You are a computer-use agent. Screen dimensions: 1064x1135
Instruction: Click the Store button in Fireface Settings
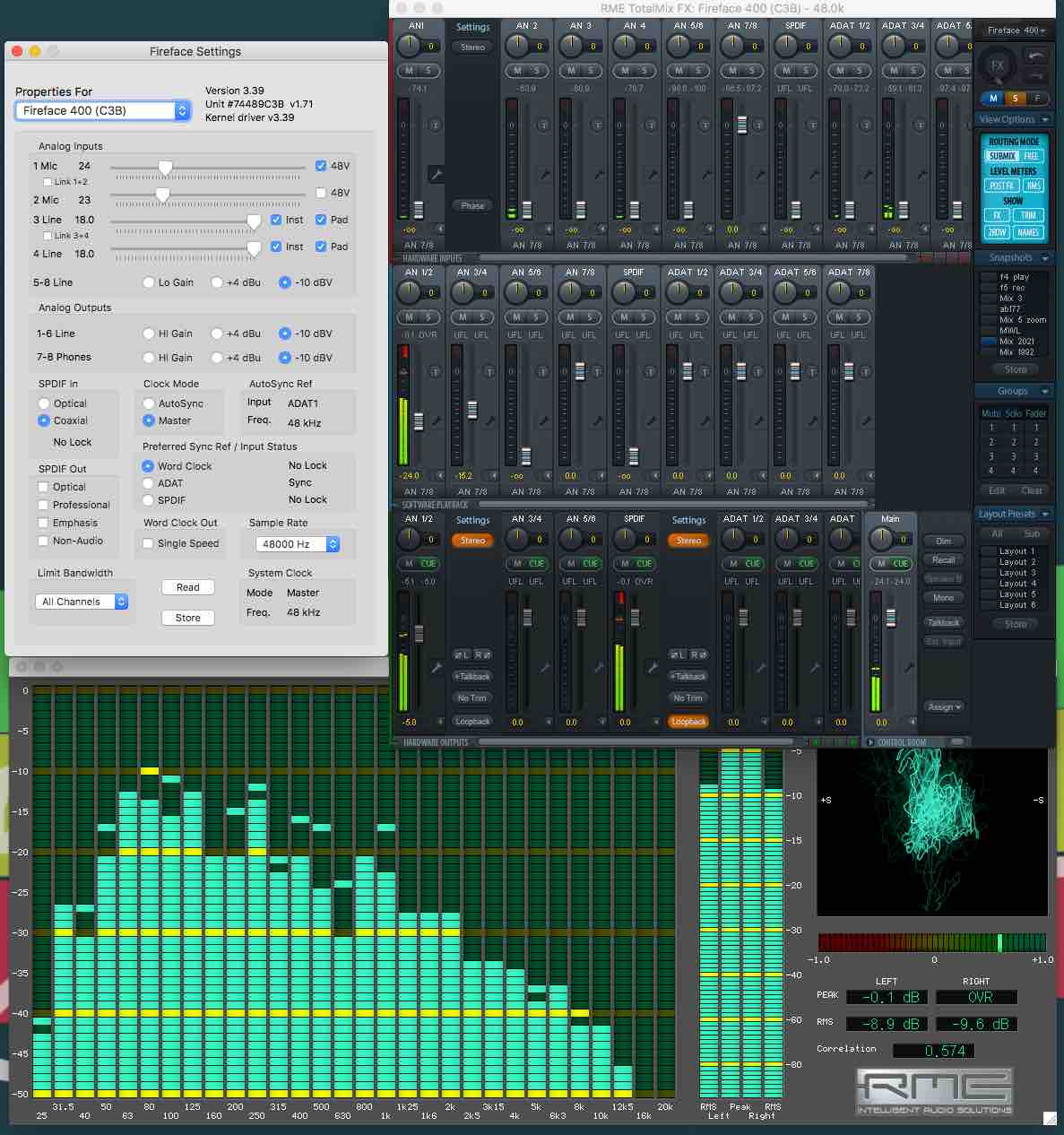click(x=188, y=618)
